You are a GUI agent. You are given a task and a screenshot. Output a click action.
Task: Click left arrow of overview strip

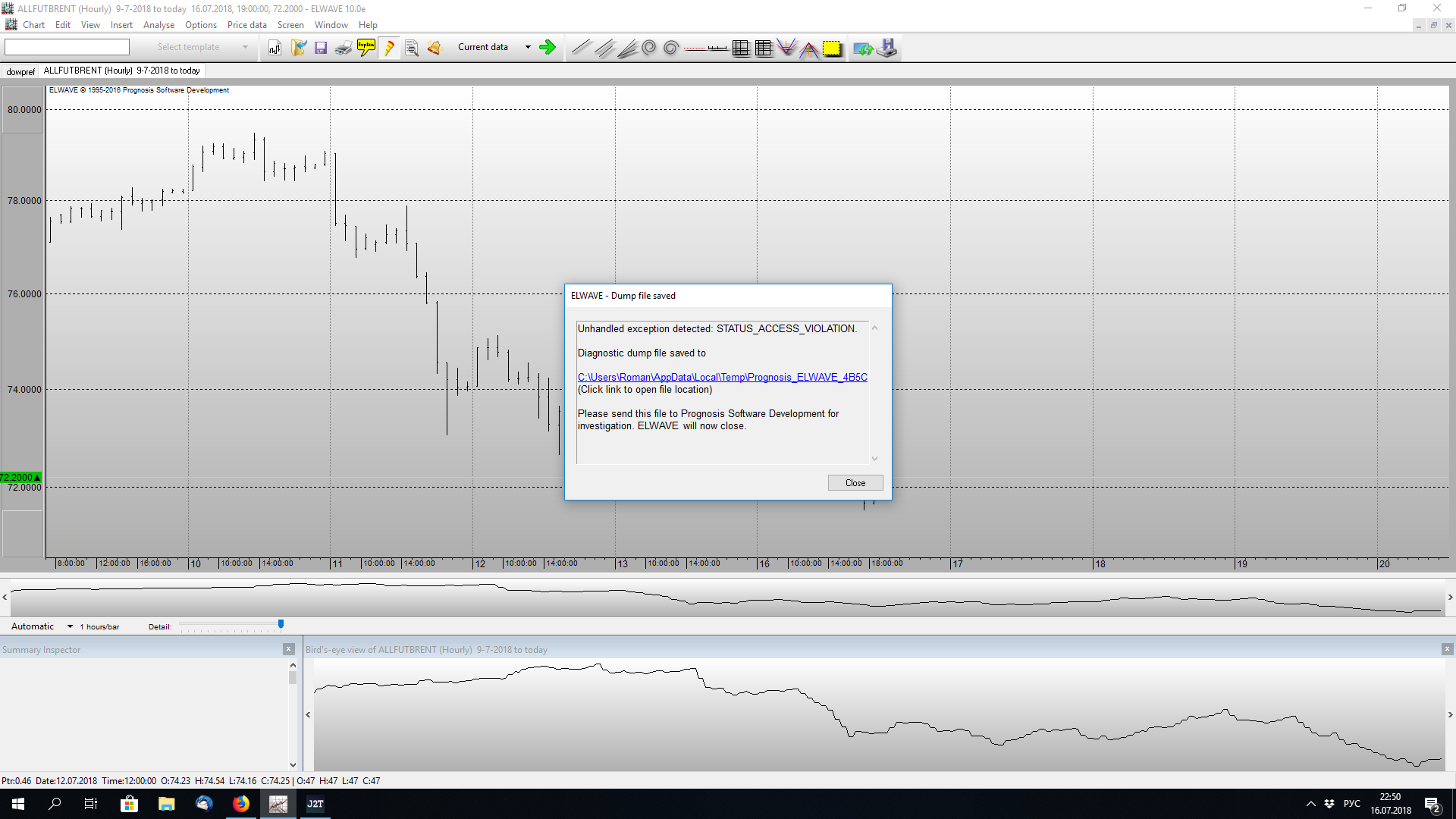click(x=5, y=597)
